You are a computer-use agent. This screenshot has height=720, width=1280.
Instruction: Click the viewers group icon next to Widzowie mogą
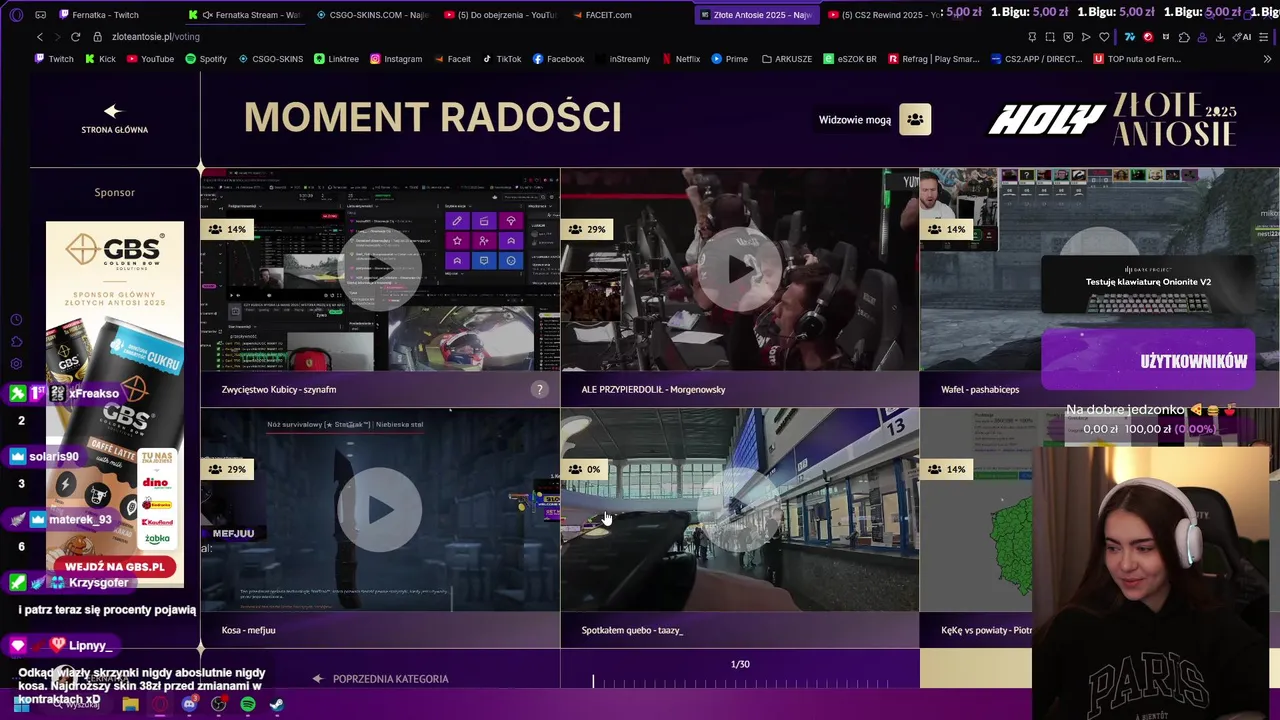click(915, 119)
